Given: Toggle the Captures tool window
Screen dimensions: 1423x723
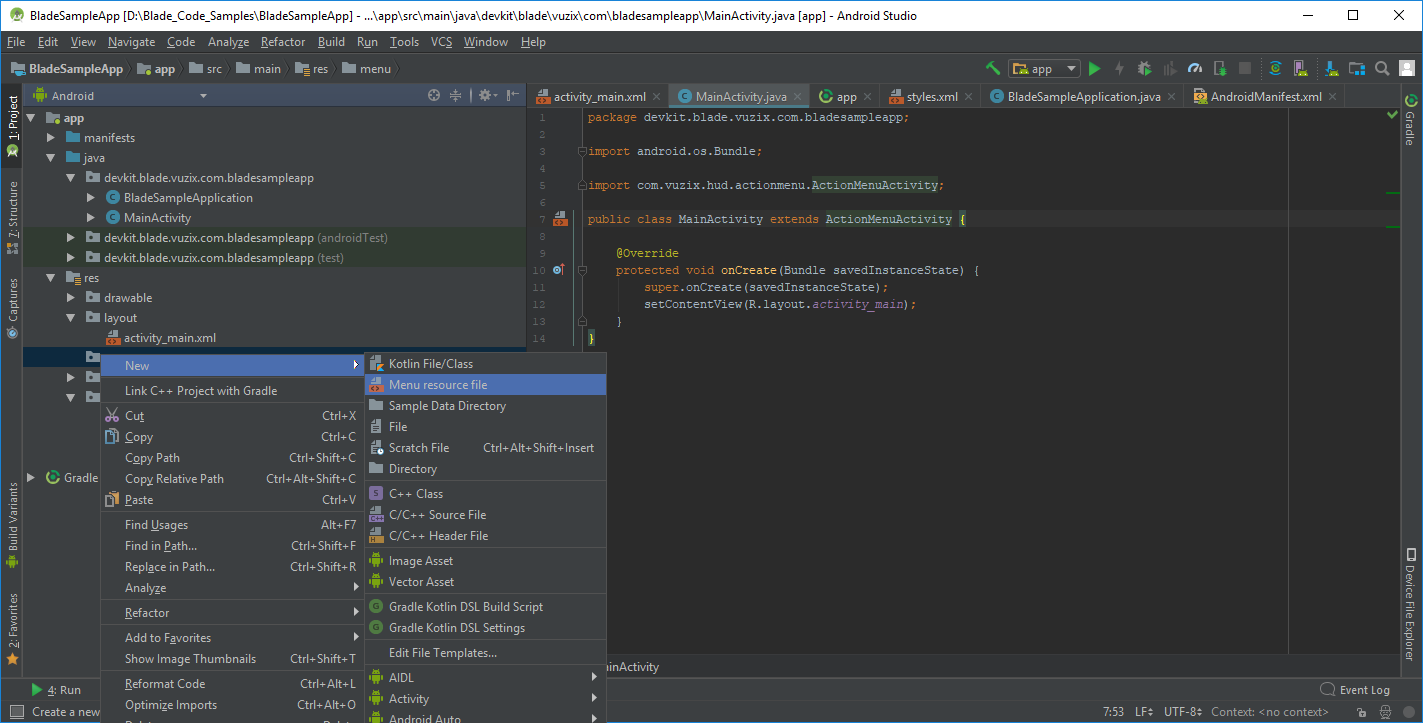Looking at the screenshot, I should 12,307.
